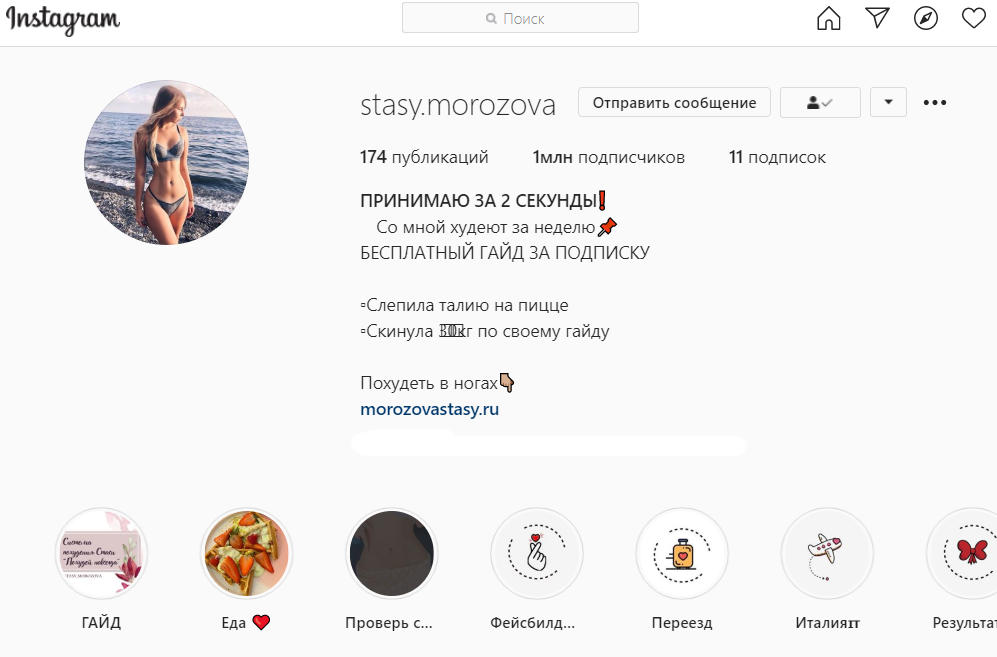The width and height of the screenshot is (997, 657).
Task: View the 11 подписок following list
Action: coord(777,157)
